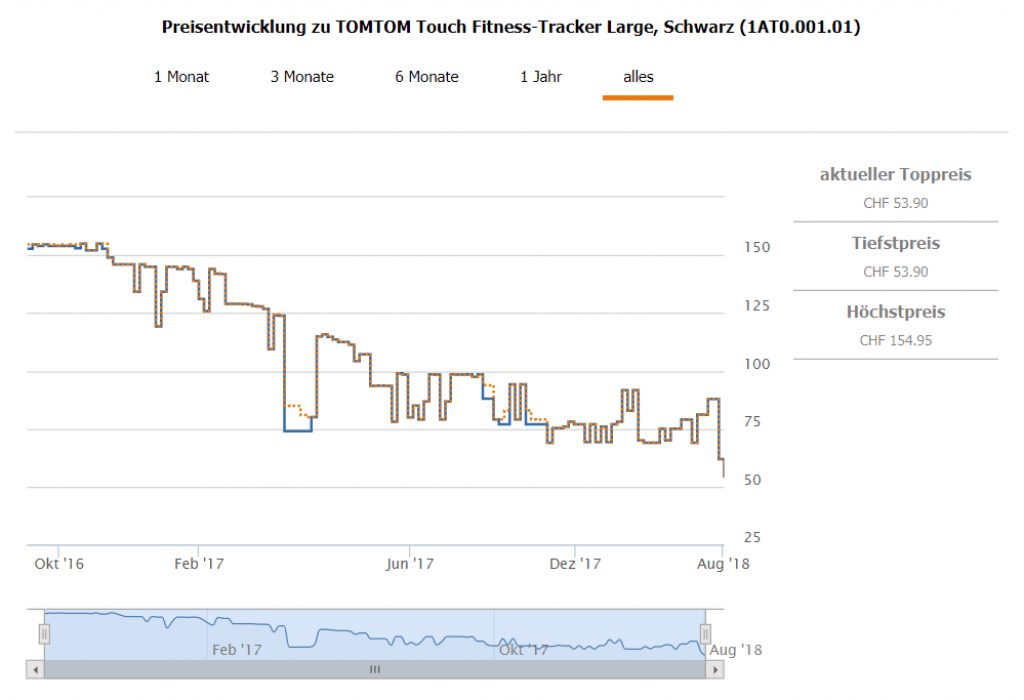Click the Okt '16 x-axis label

59,564
